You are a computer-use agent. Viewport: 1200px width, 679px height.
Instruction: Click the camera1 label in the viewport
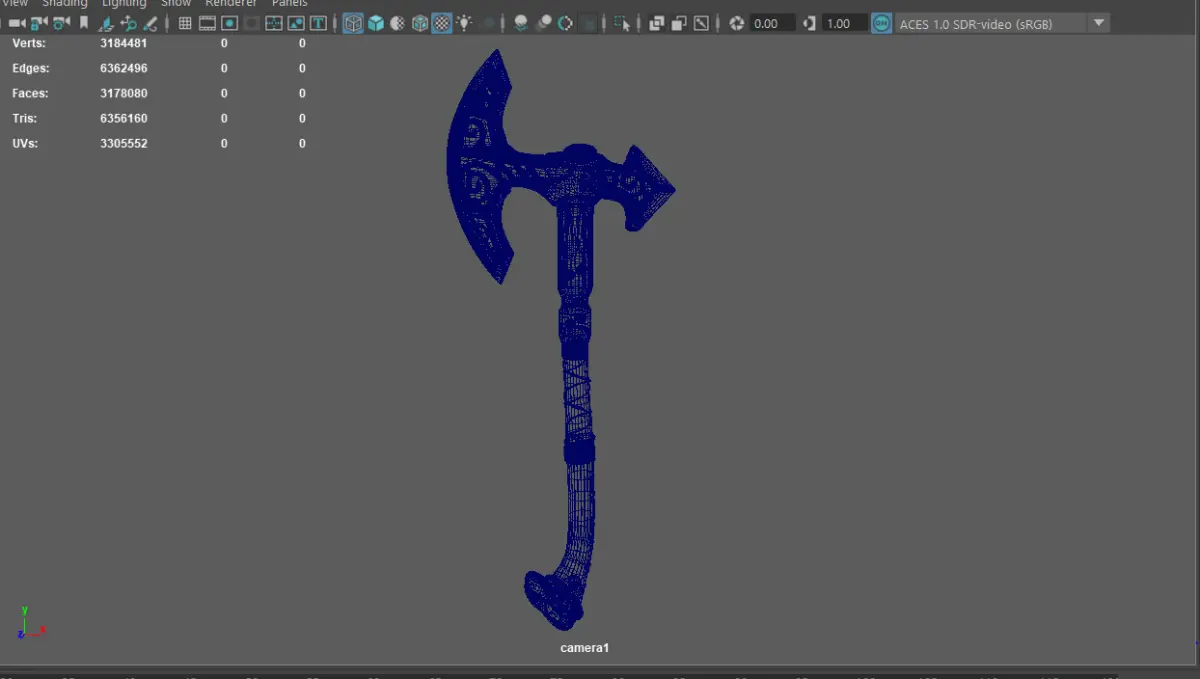coord(584,648)
